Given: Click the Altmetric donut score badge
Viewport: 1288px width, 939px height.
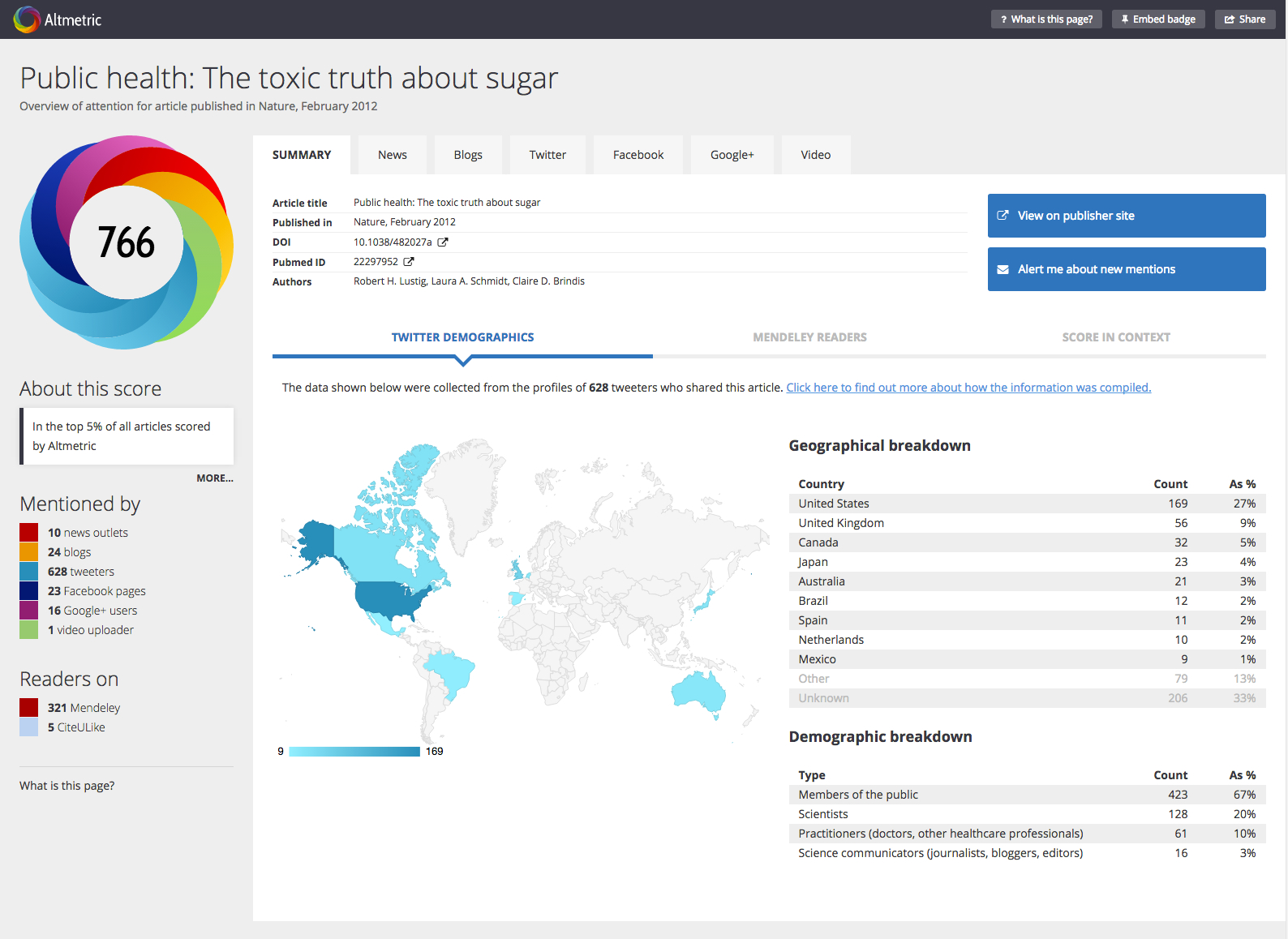Looking at the screenshot, I should click(127, 242).
